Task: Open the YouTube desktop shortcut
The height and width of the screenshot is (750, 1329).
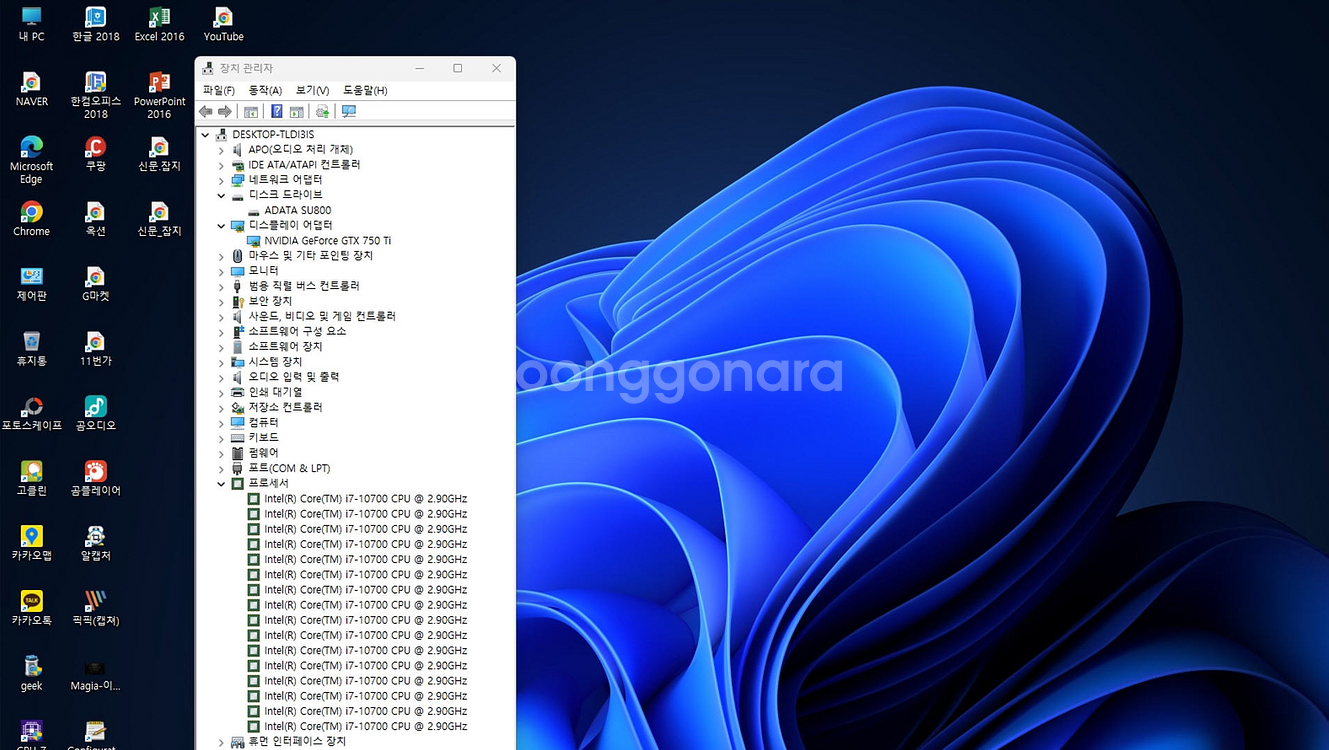Action: click(x=223, y=19)
